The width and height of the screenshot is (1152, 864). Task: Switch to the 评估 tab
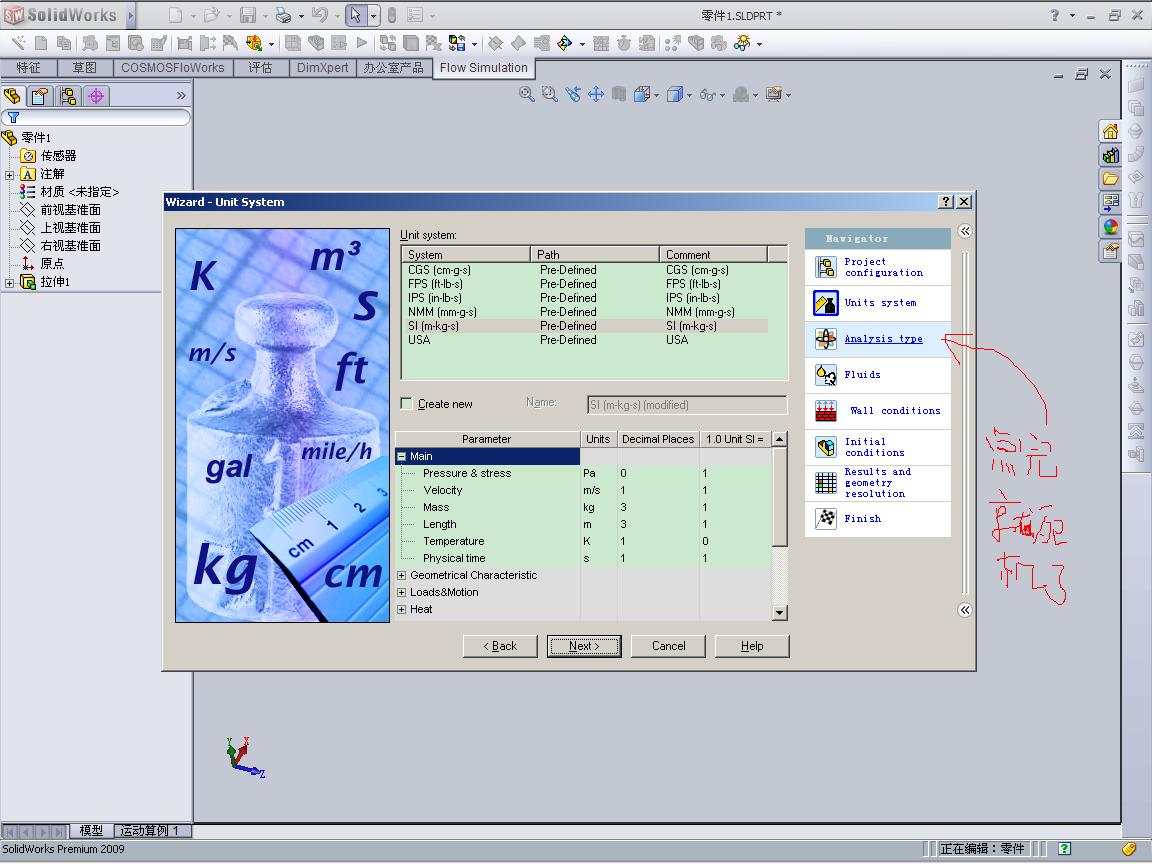point(260,68)
